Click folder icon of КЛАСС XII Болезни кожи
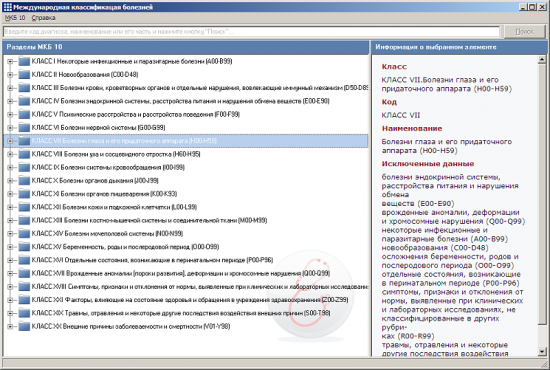 point(24,207)
